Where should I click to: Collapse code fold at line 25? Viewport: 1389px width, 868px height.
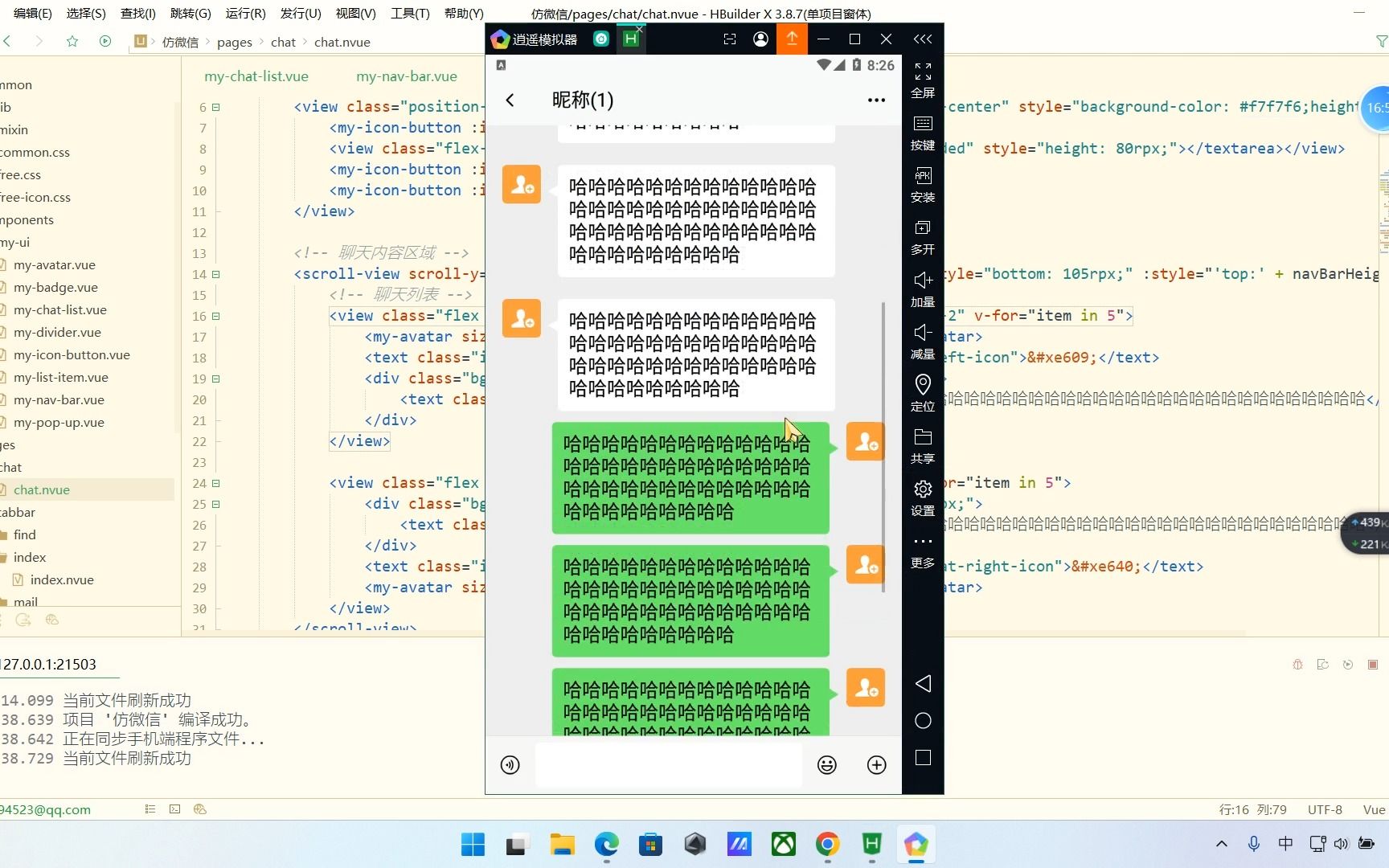(215, 504)
